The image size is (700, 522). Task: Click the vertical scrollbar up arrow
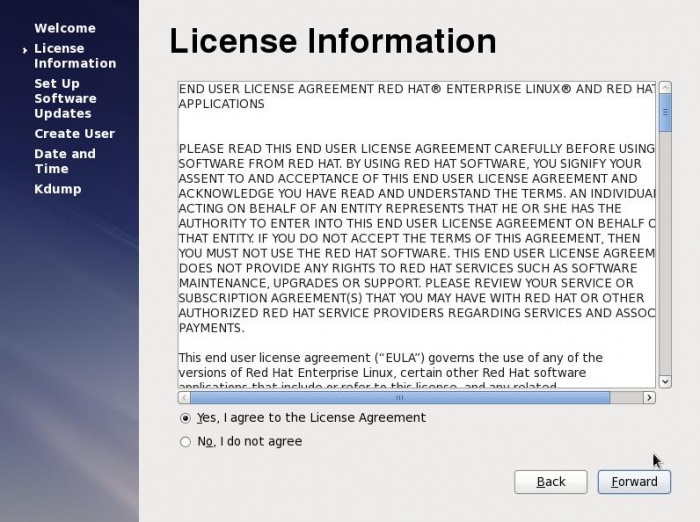pyautogui.click(x=665, y=88)
